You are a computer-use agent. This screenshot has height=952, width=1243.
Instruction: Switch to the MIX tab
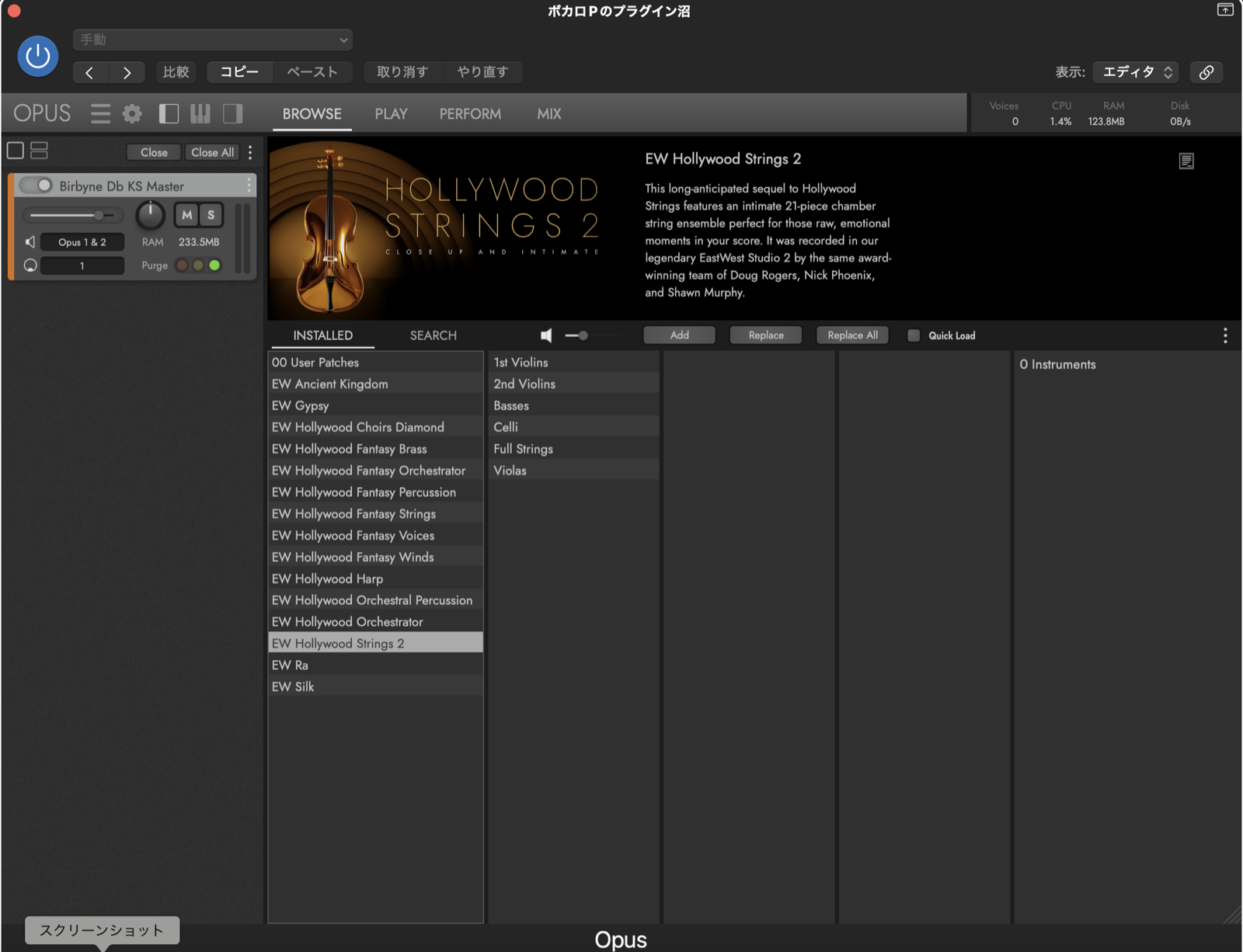click(x=549, y=114)
